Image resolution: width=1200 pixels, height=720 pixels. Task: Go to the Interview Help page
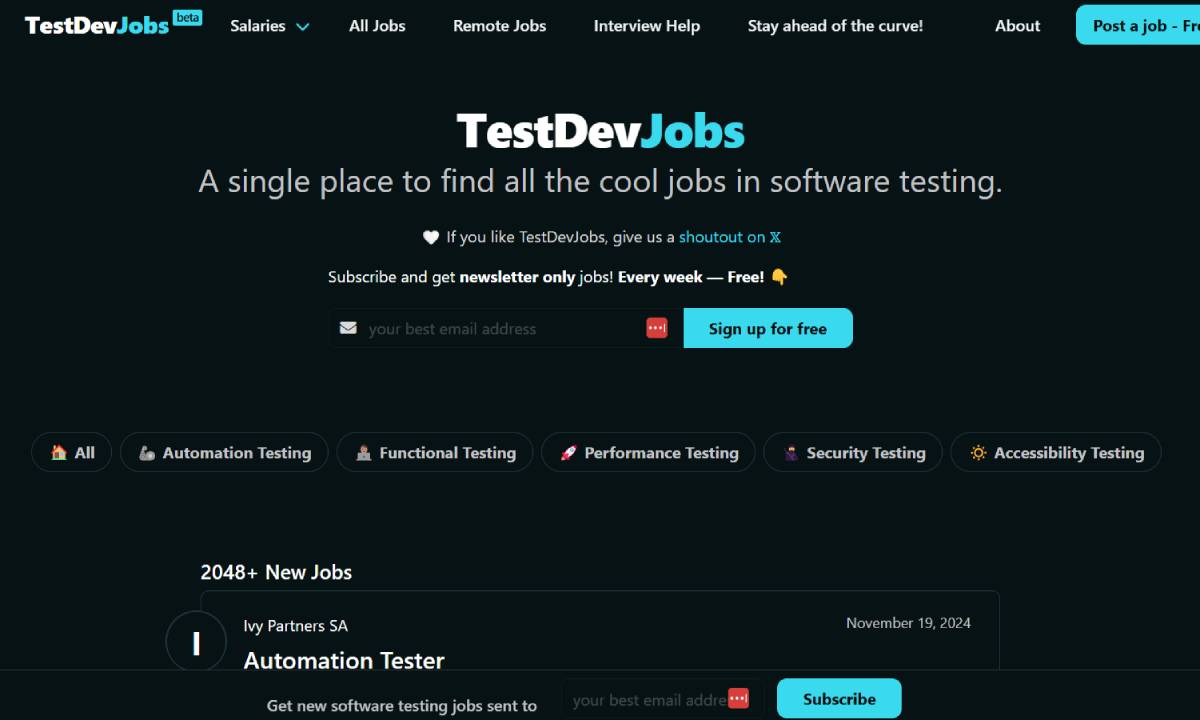[647, 26]
